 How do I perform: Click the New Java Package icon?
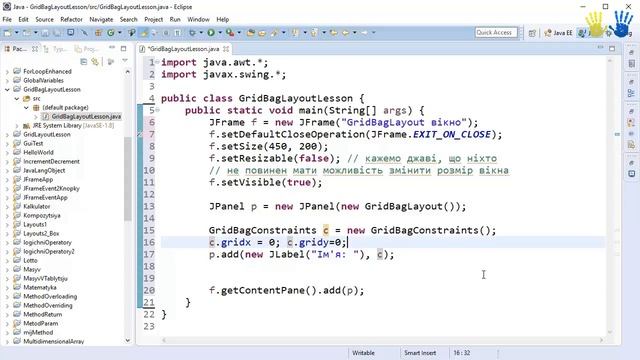(98, 33)
